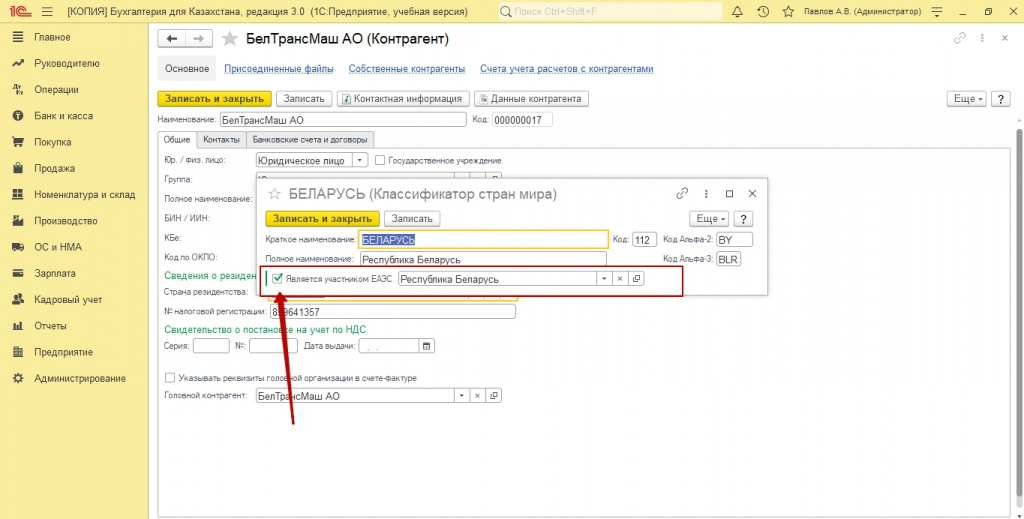Open settings lines icon beside user name

[938, 12]
